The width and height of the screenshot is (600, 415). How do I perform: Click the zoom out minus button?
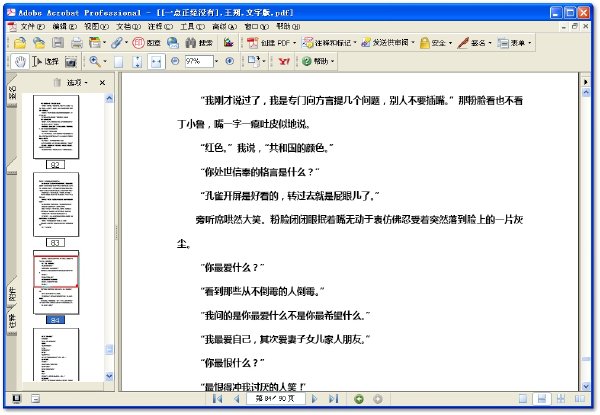coord(175,61)
